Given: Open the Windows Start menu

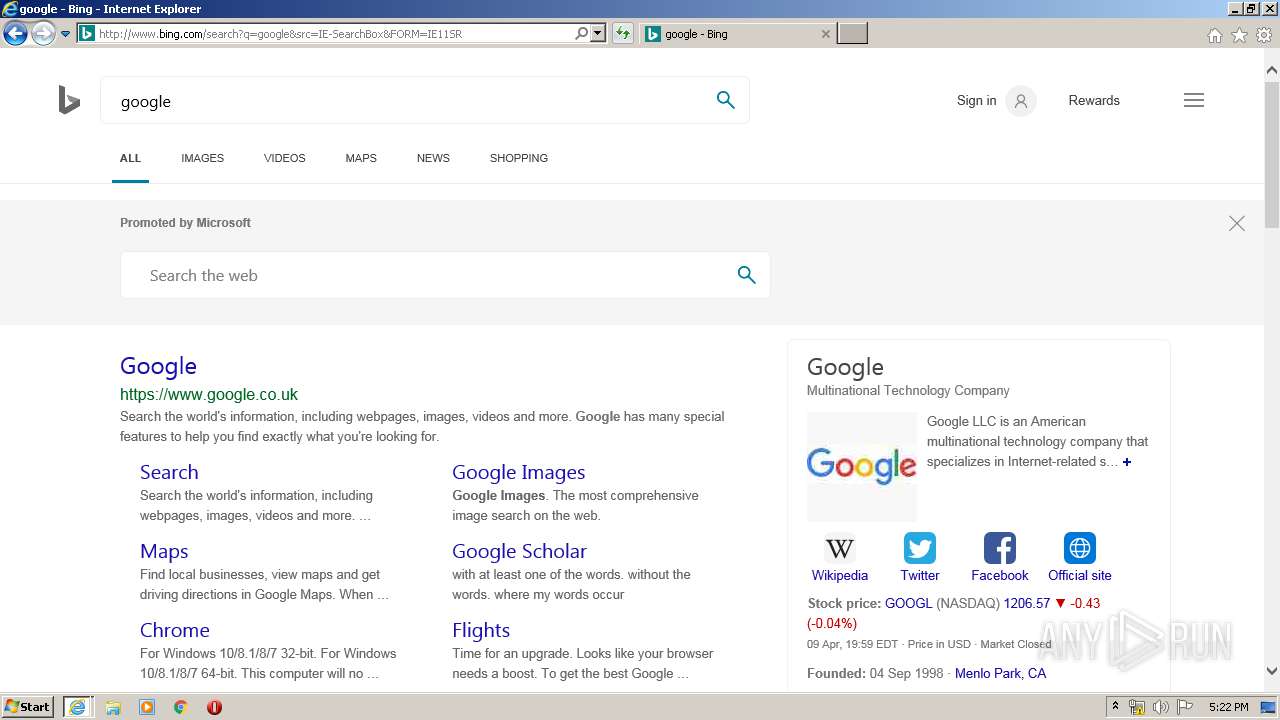Looking at the screenshot, I should click(28, 706).
